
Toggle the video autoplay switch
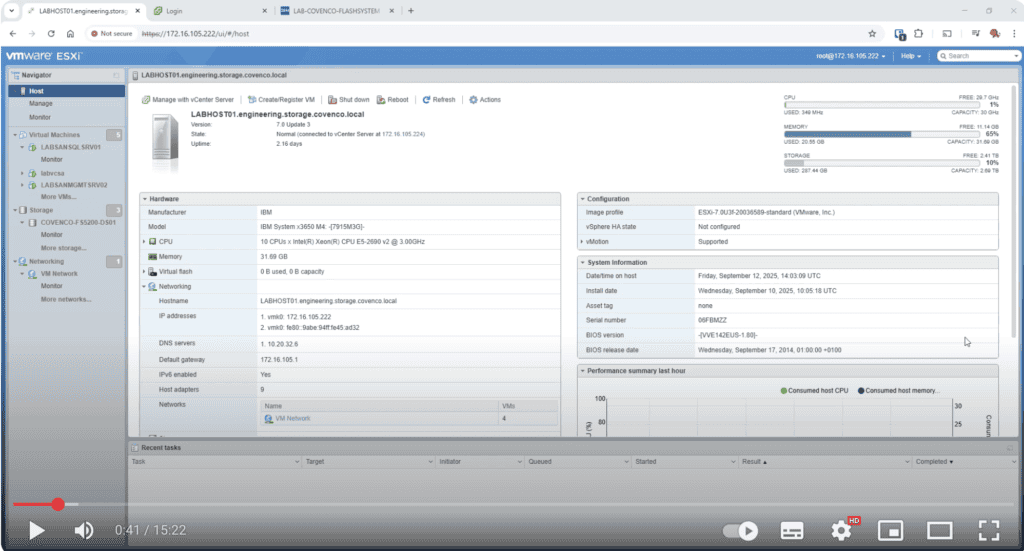tap(741, 530)
